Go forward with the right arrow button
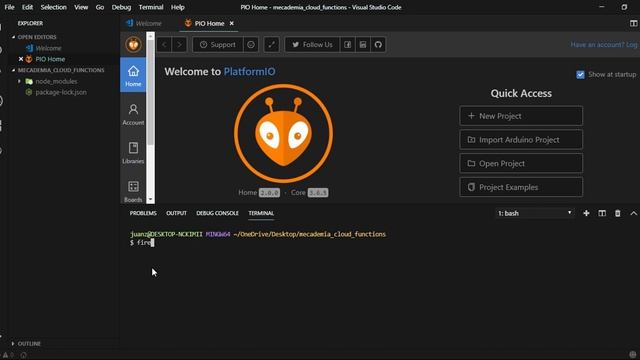 [180, 44]
